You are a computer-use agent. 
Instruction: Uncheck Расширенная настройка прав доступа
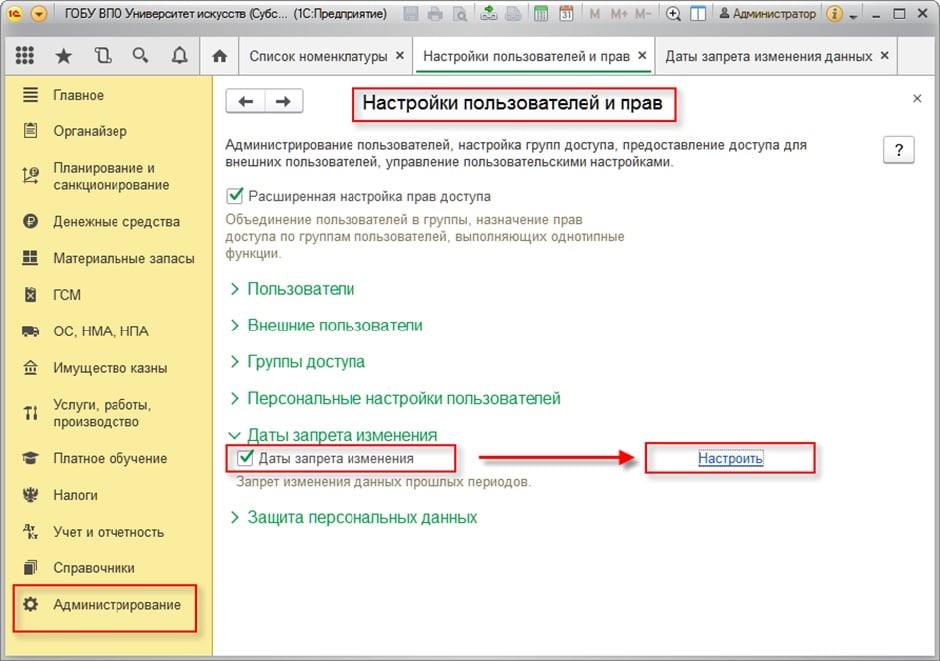click(x=236, y=196)
